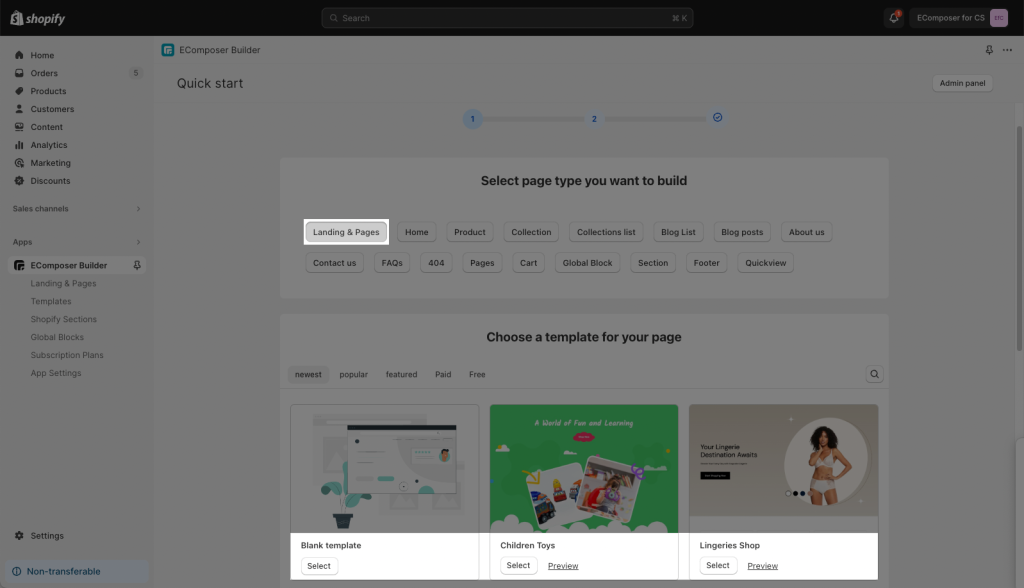The height and width of the screenshot is (588, 1024).
Task: Switch to the Free templates tab
Action: click(x=477, y=374)
